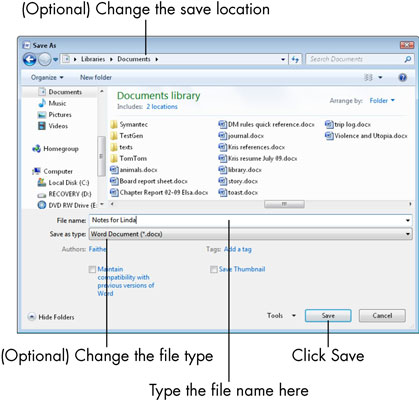Click New folder in toolbar

tap(96, 77)
